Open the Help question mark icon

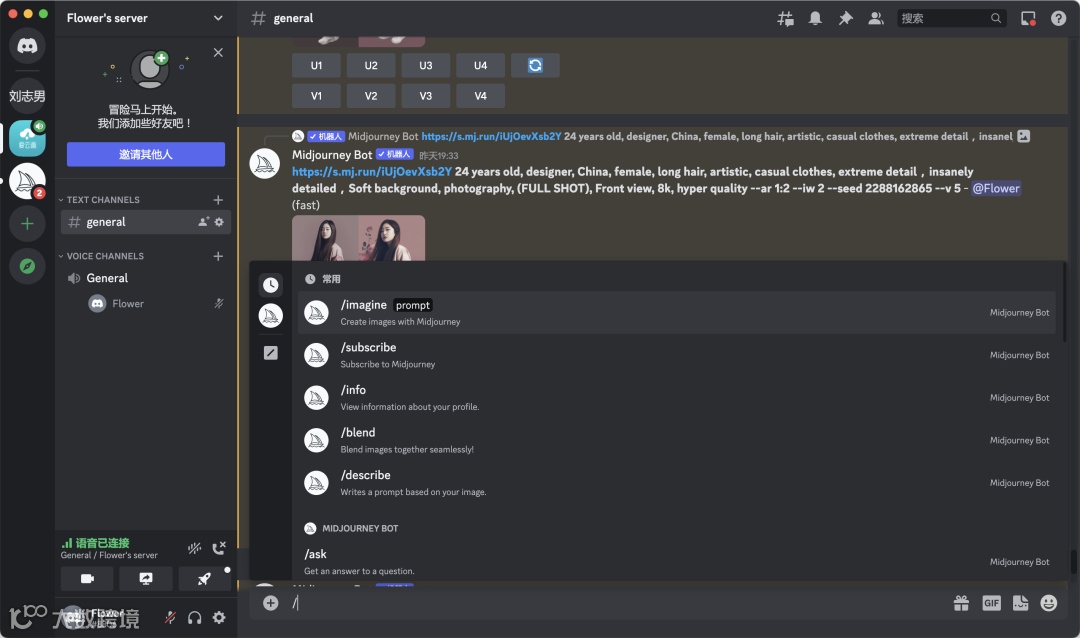[1059, 19]
